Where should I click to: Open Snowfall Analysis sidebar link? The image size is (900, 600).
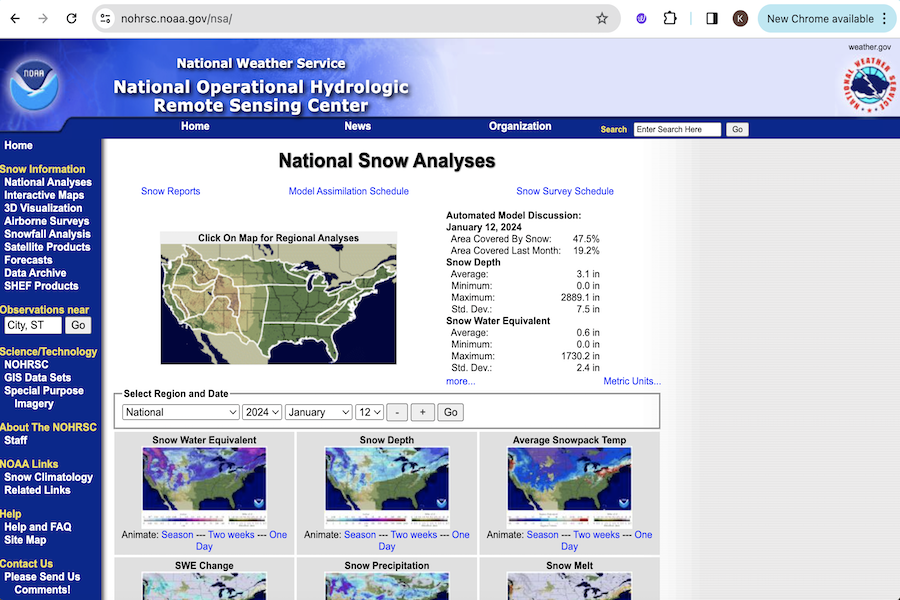click(47, 234)
